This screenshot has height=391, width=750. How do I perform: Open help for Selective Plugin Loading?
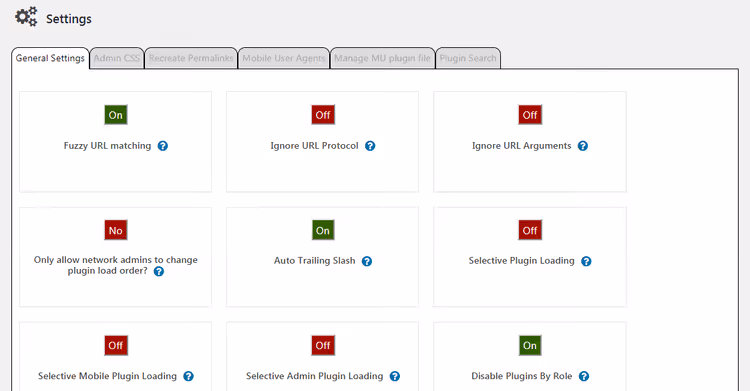586,261
